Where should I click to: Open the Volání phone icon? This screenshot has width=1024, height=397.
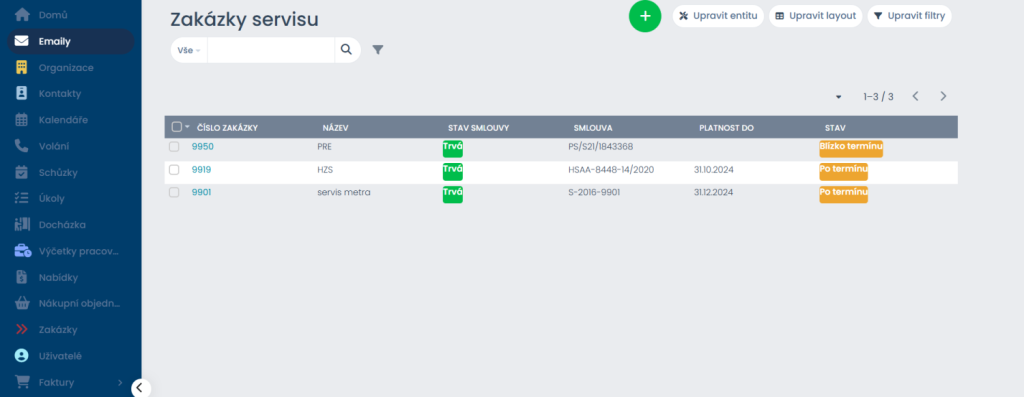click(x=22, y=146)
